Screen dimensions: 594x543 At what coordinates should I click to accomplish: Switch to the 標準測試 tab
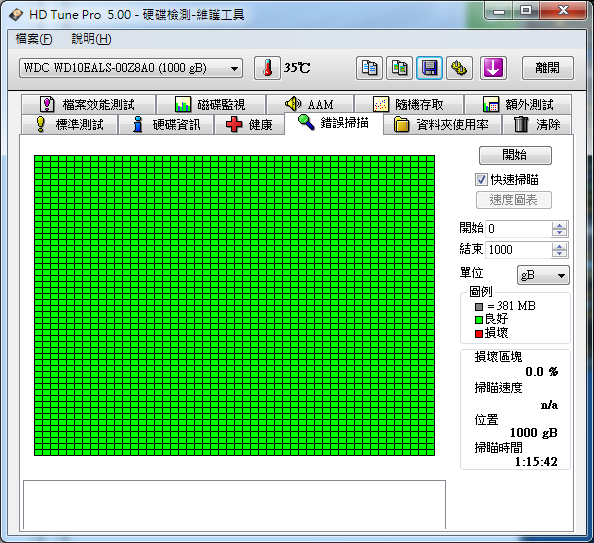(x=69, y=125)
